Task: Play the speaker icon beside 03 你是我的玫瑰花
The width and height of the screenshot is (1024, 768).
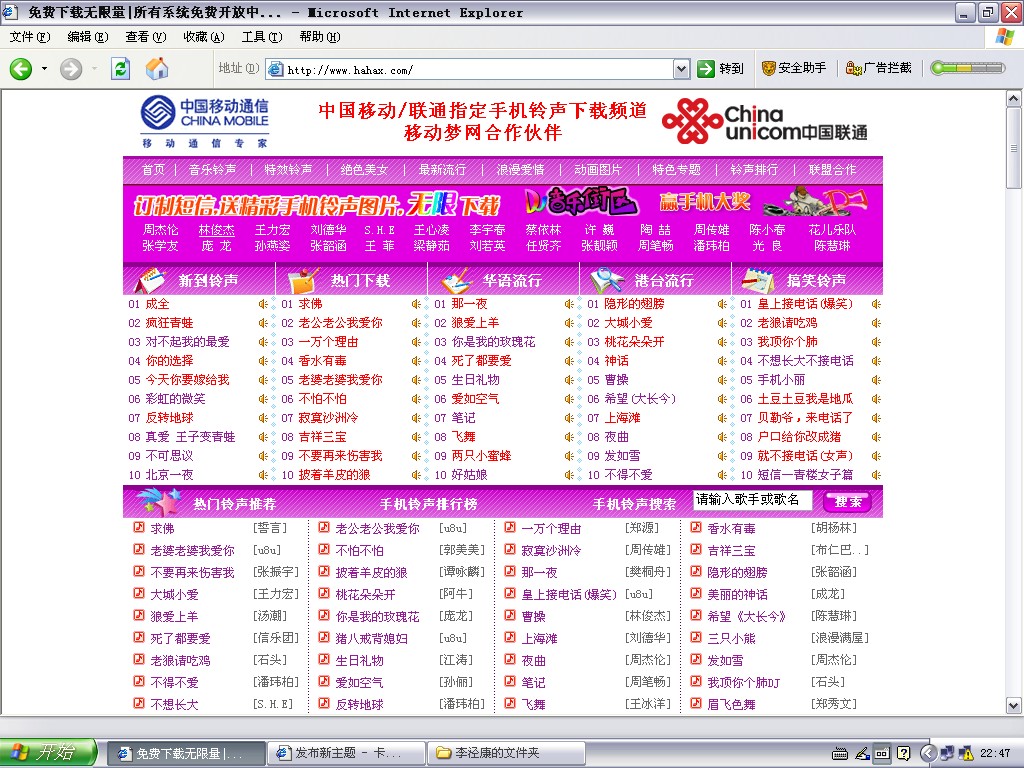Action: 569,342
